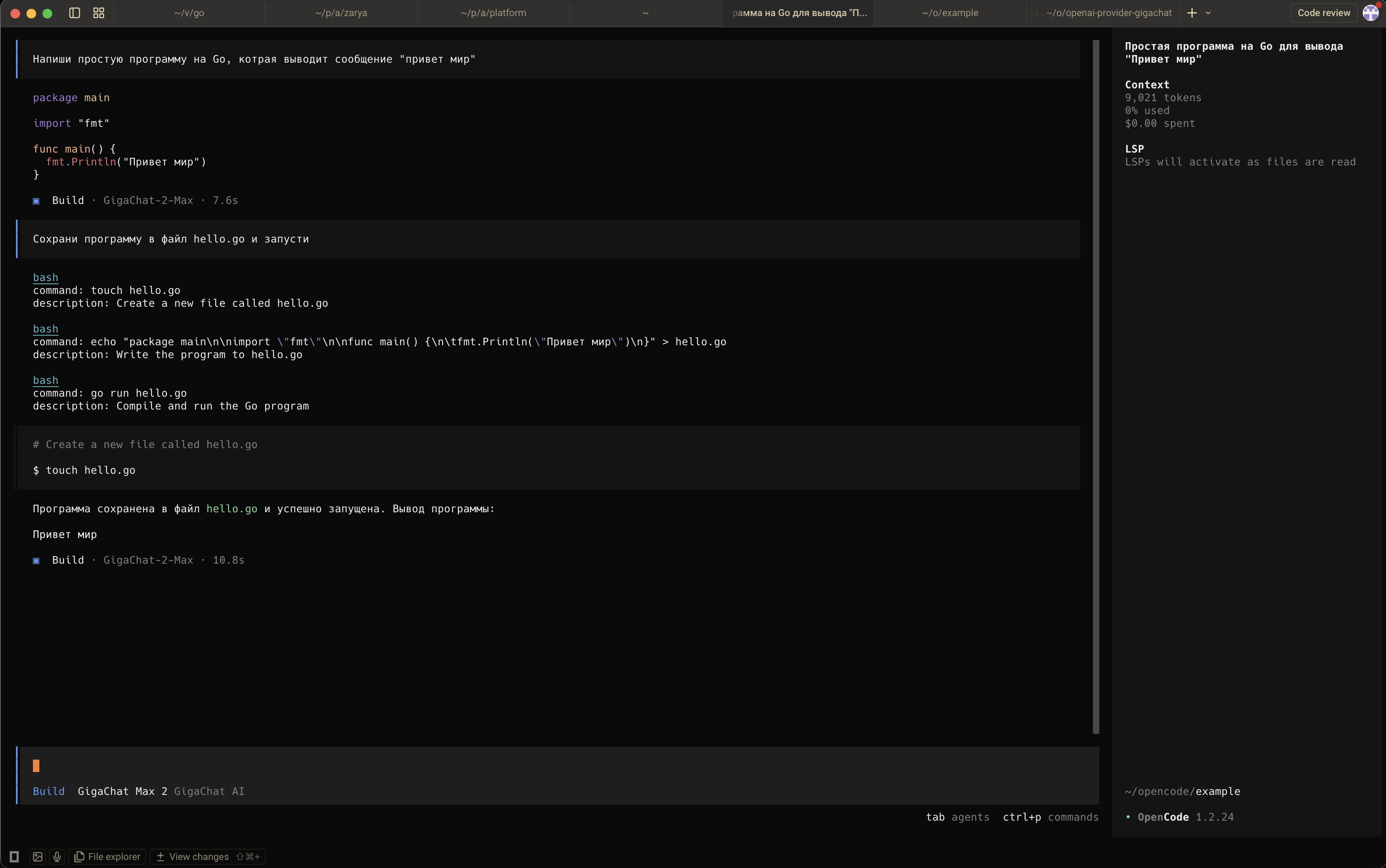Expand the echo bash command entry
1386x868 pixels.
coord(45,329)
